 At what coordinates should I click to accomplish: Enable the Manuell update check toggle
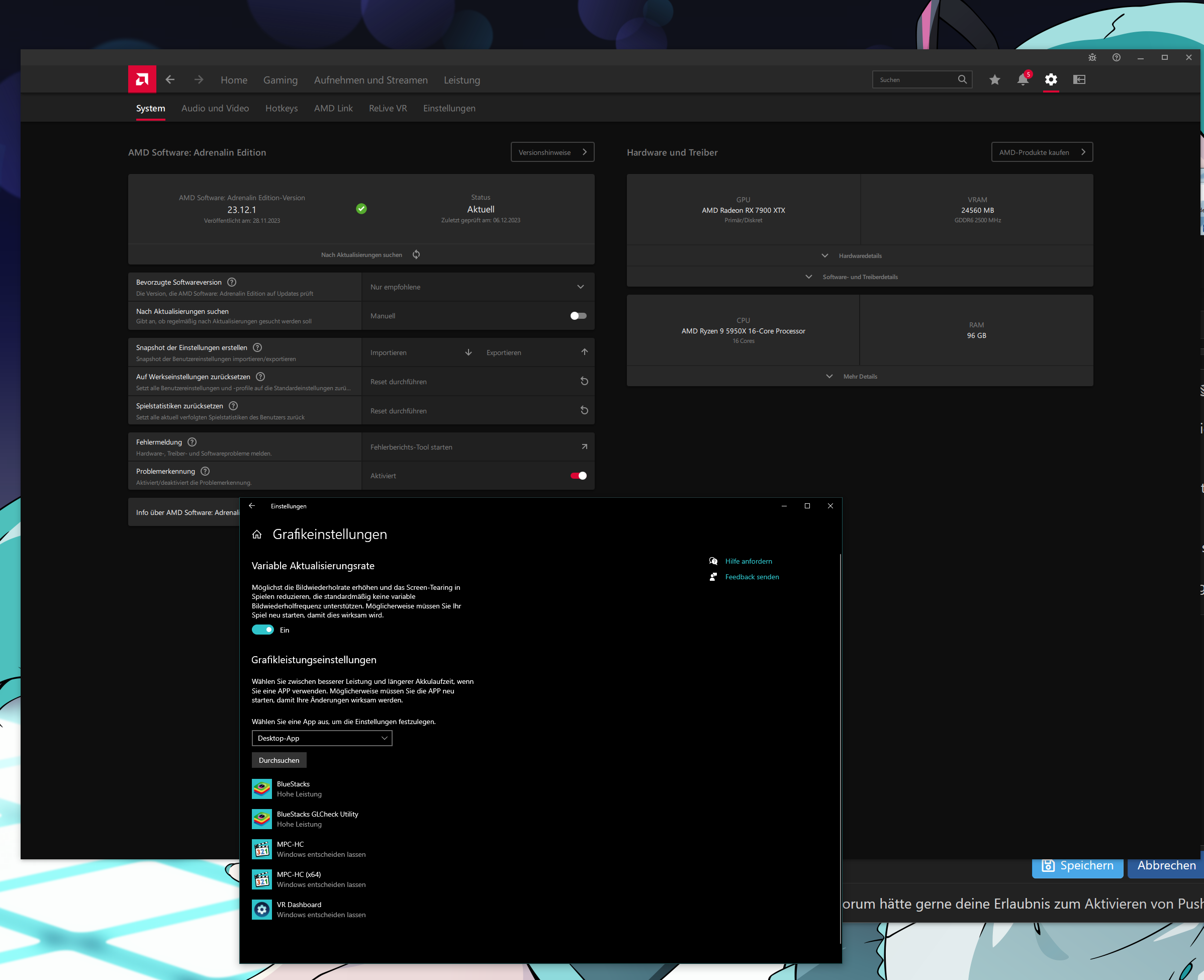pos(578,316)
